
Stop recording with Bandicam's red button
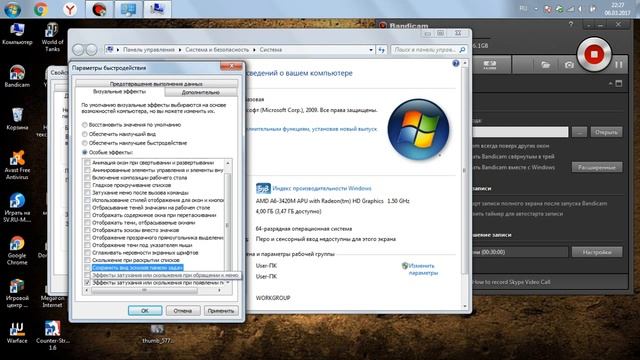(594, 54)
